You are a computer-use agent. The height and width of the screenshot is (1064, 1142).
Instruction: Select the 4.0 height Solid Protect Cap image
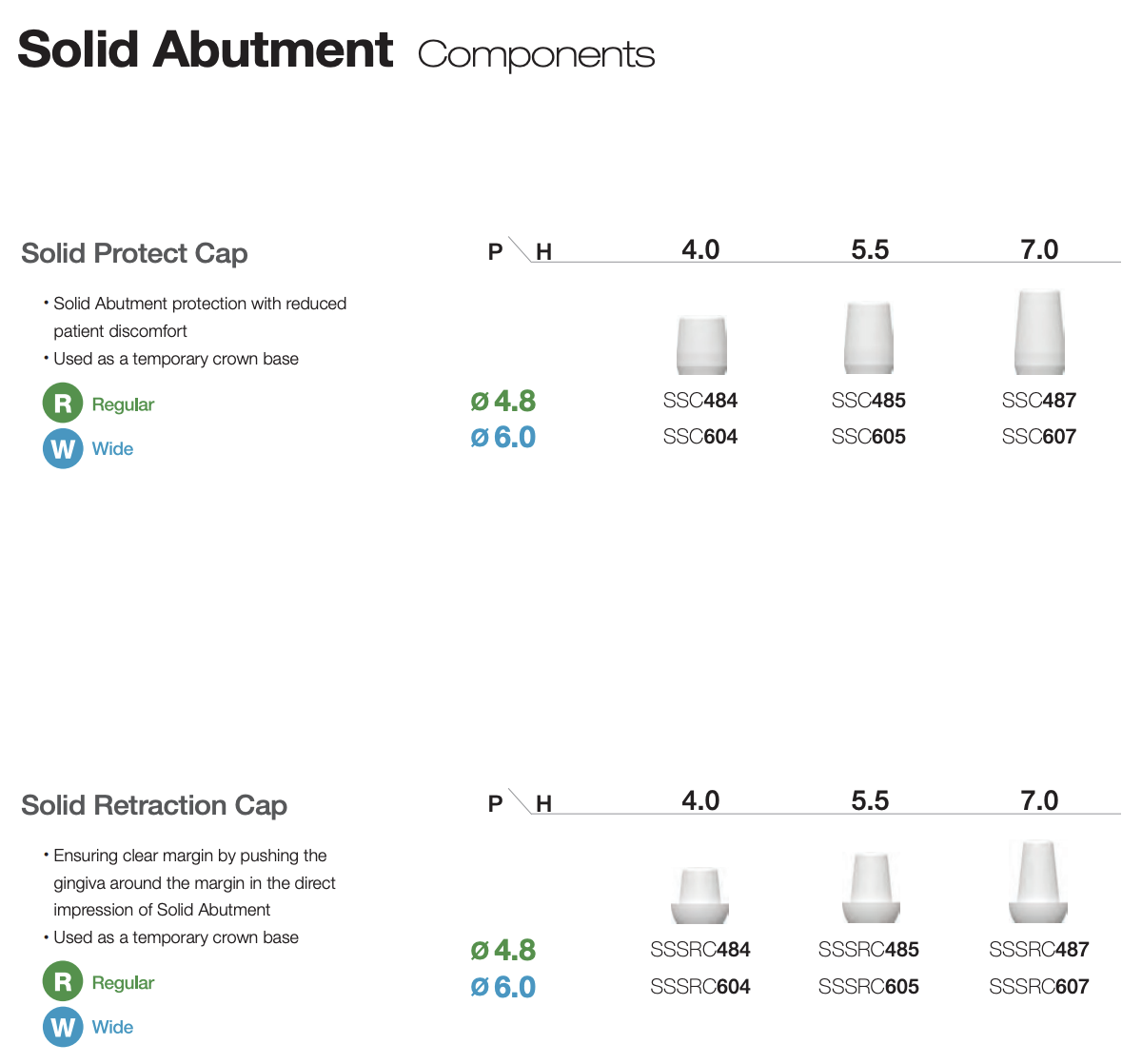tap(701, 345)
